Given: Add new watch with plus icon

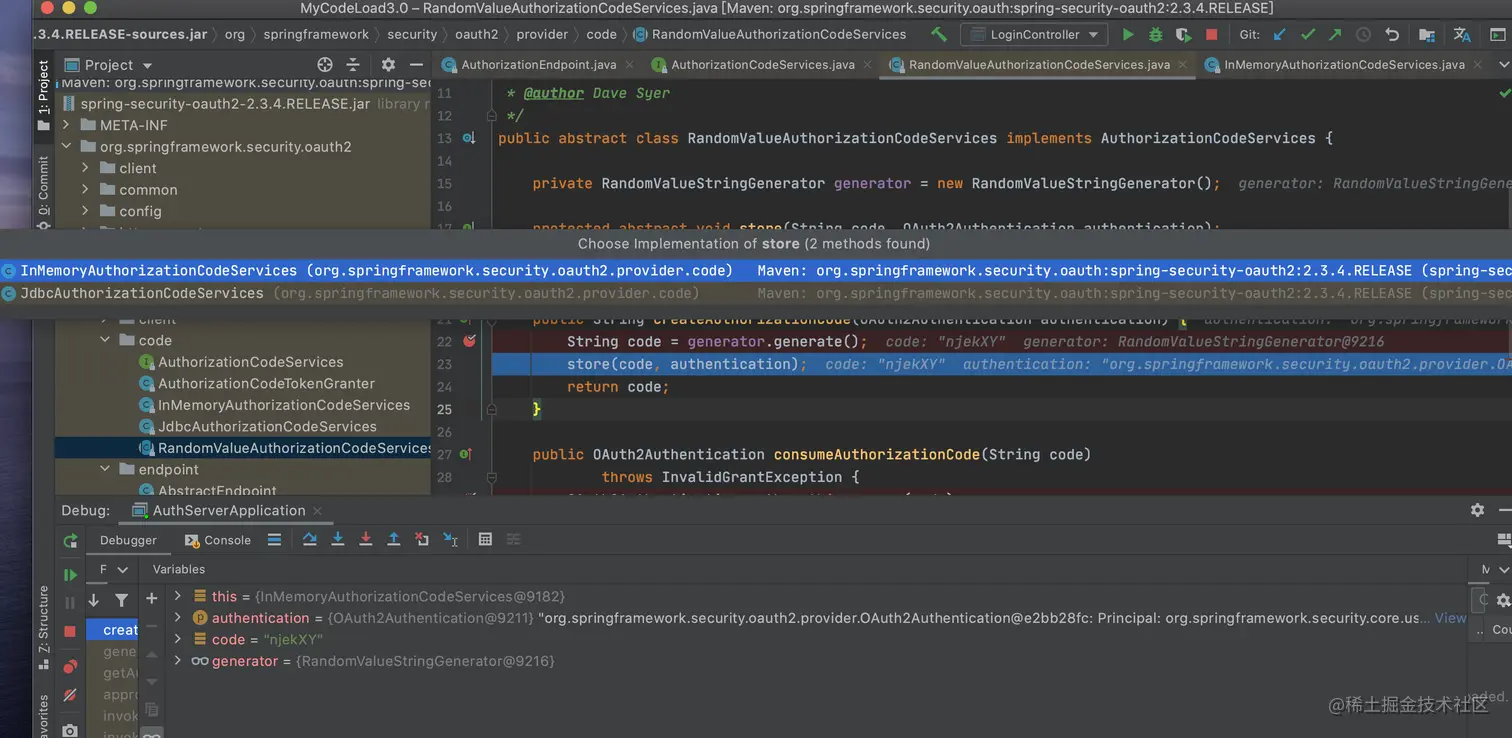Looking at the screenshot, I should [152, 599].
